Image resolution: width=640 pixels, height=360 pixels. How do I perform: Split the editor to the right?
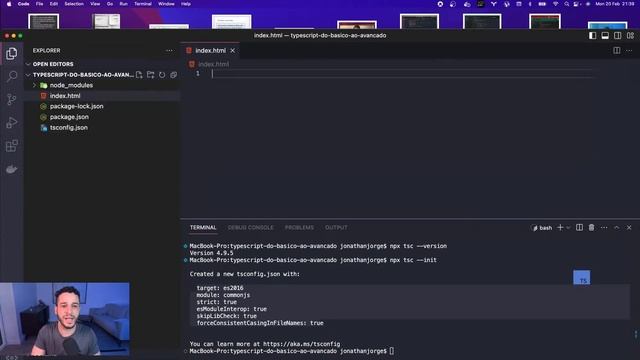pos(617,51)
